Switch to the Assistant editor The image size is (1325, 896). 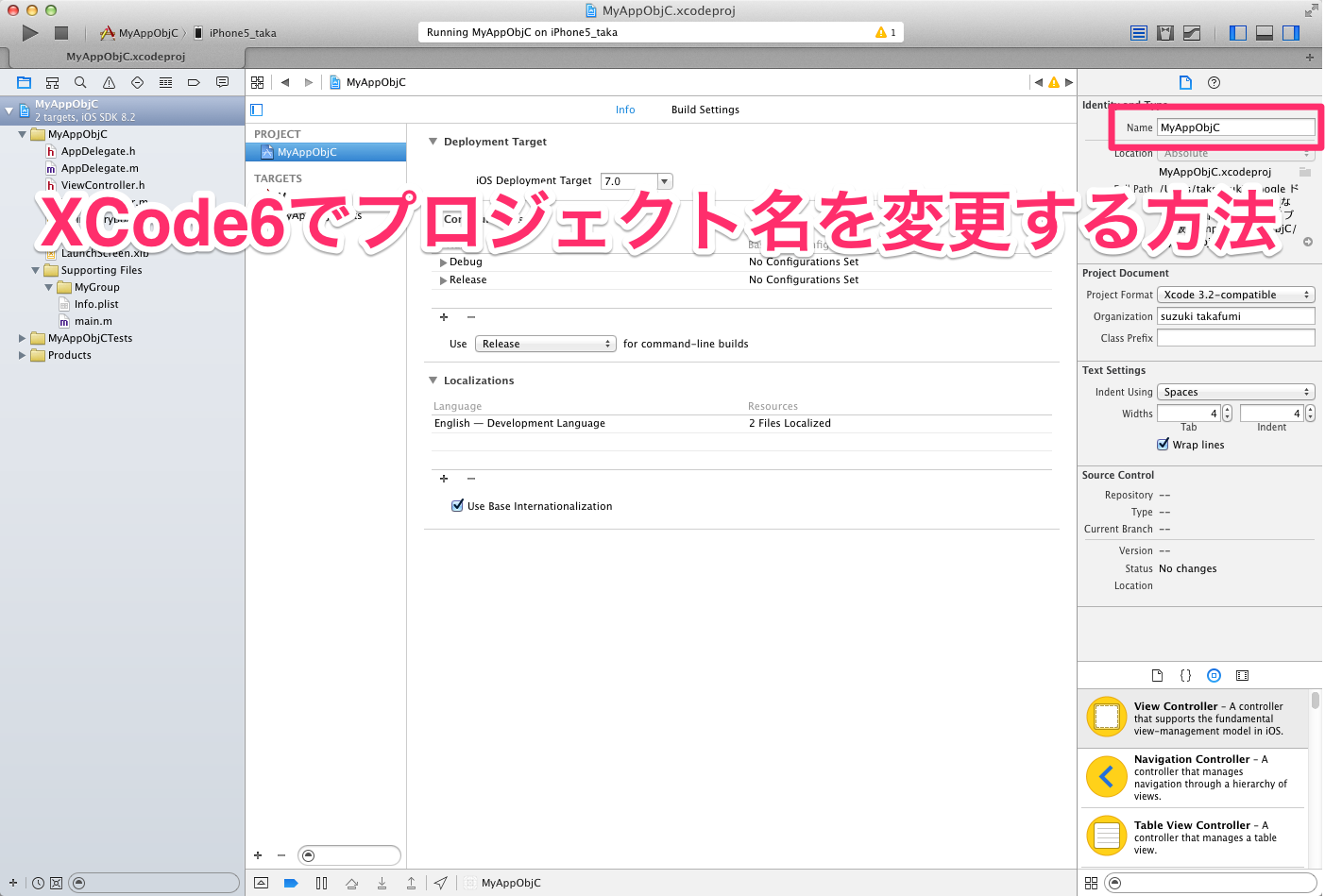[1165, 33]
